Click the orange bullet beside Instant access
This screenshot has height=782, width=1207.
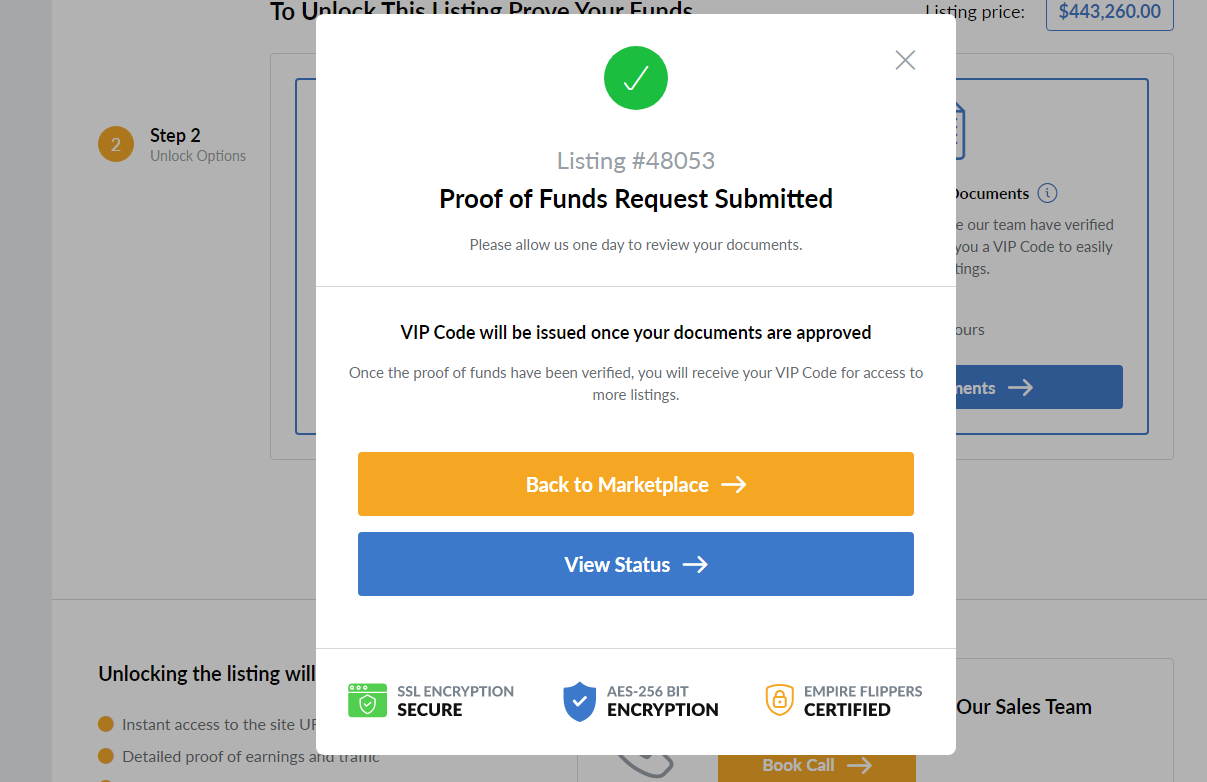(106, 724)
